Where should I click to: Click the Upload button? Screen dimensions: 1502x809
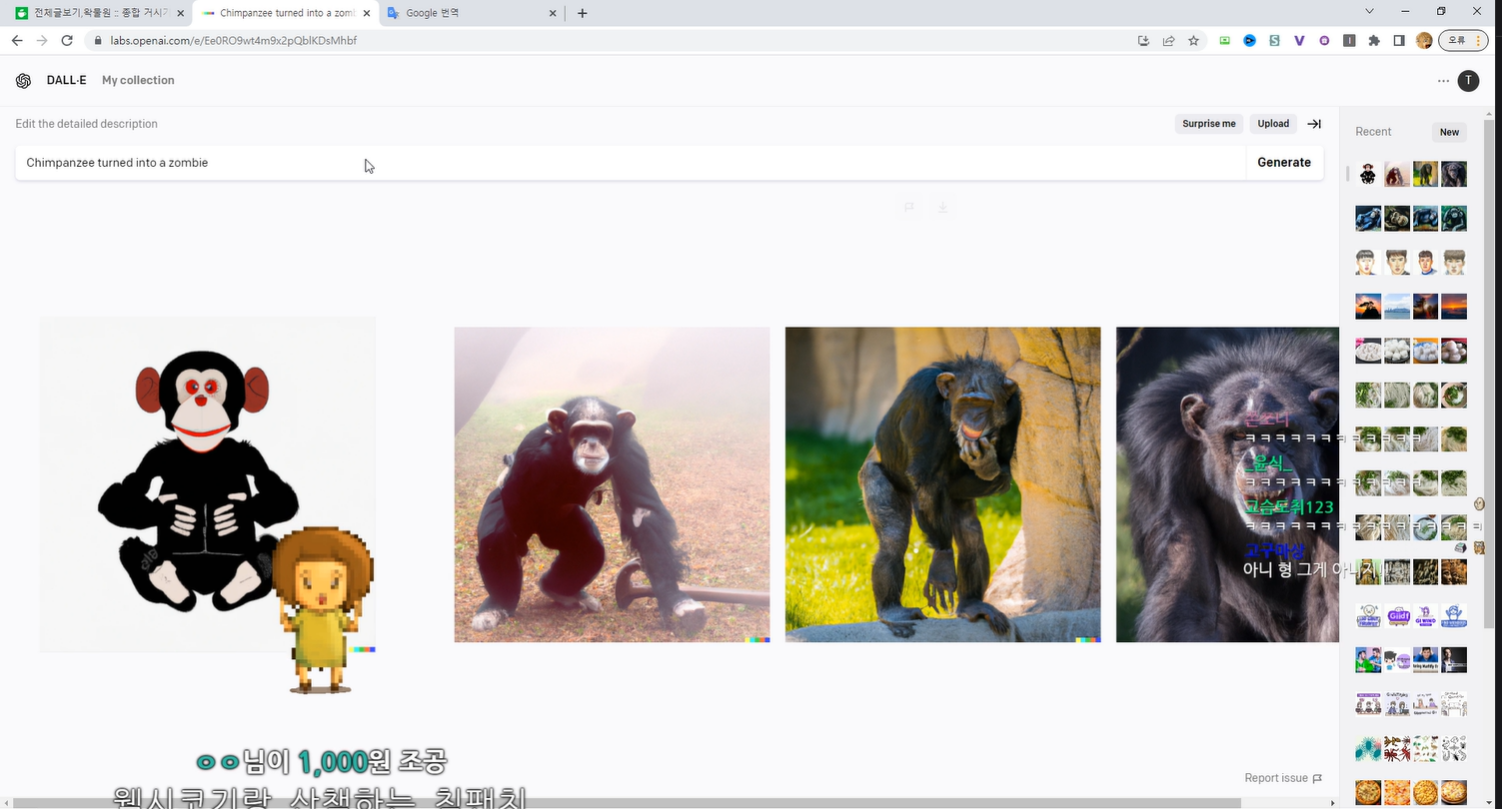tap(1272, 124)
